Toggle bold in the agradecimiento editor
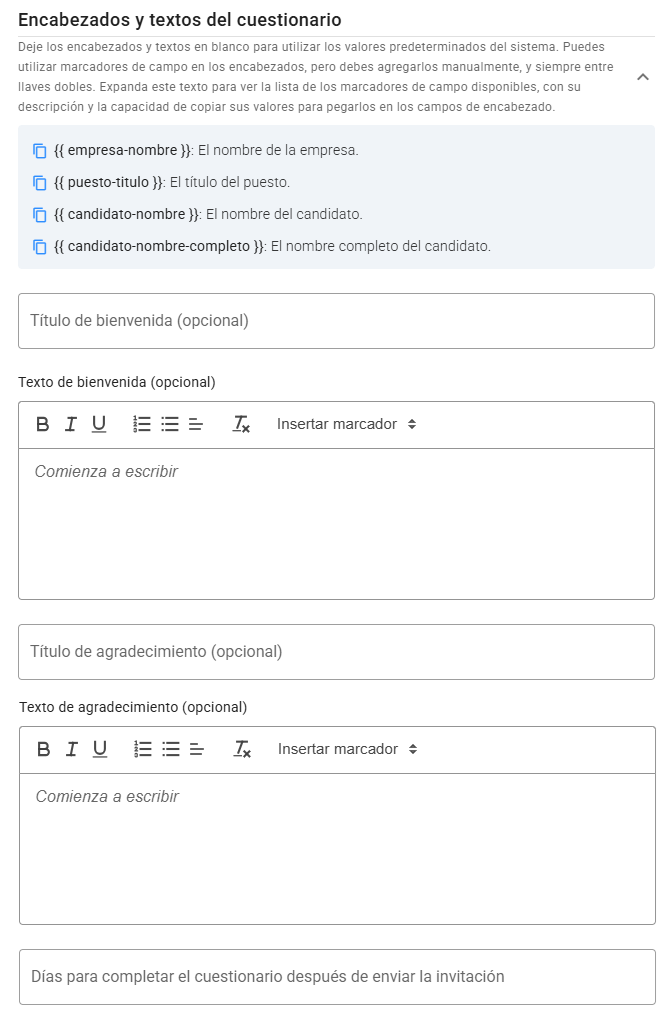This screenshot has width=670, height=1020. click(x=41, y=750)
